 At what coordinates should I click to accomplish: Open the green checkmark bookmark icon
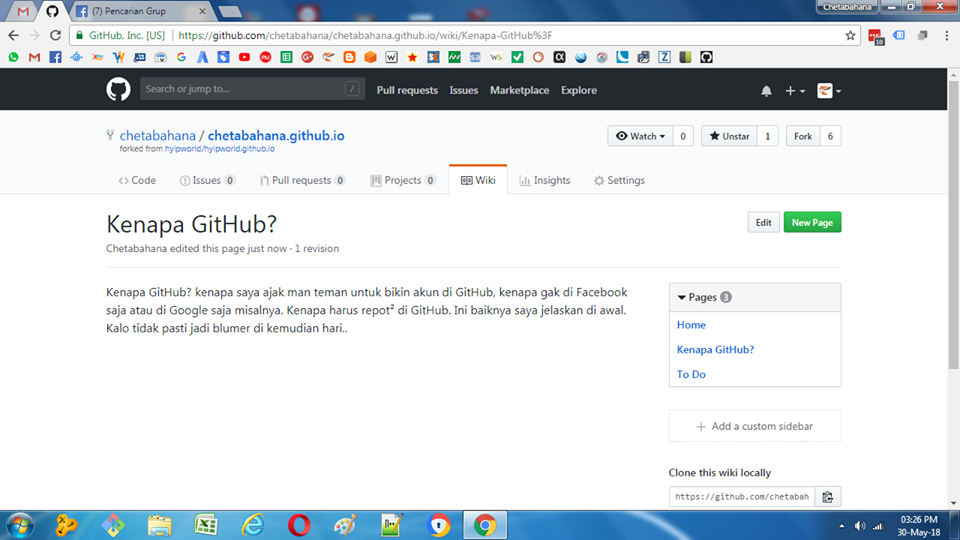tap(517, 57)
